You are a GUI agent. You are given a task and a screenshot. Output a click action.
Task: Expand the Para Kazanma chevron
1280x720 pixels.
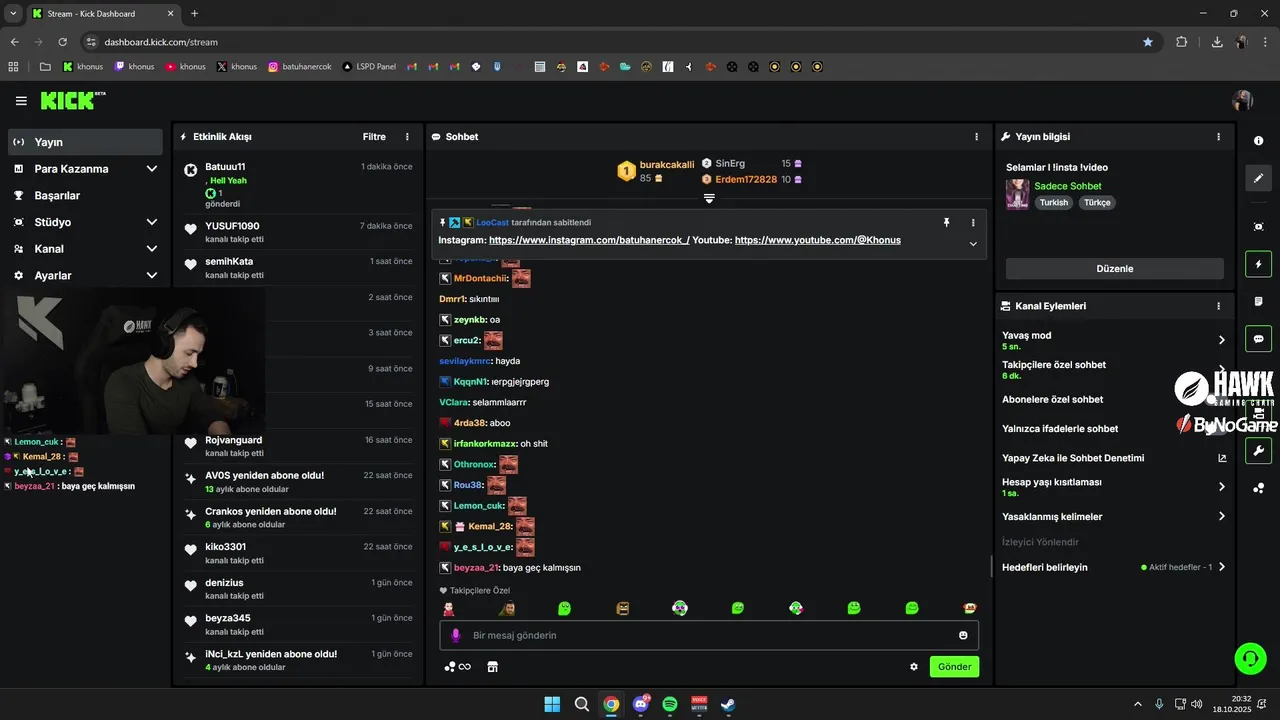point(152,169)
